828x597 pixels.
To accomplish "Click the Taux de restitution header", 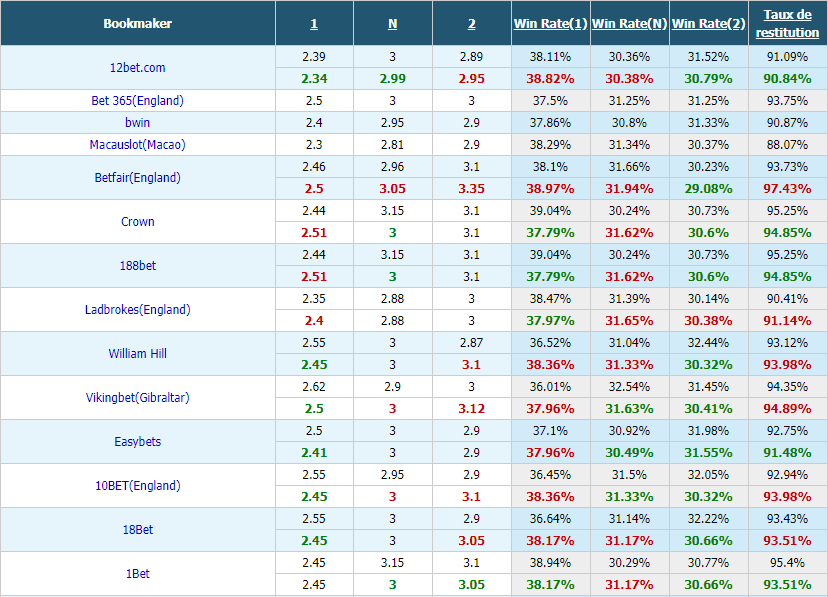I will point(787,23).
